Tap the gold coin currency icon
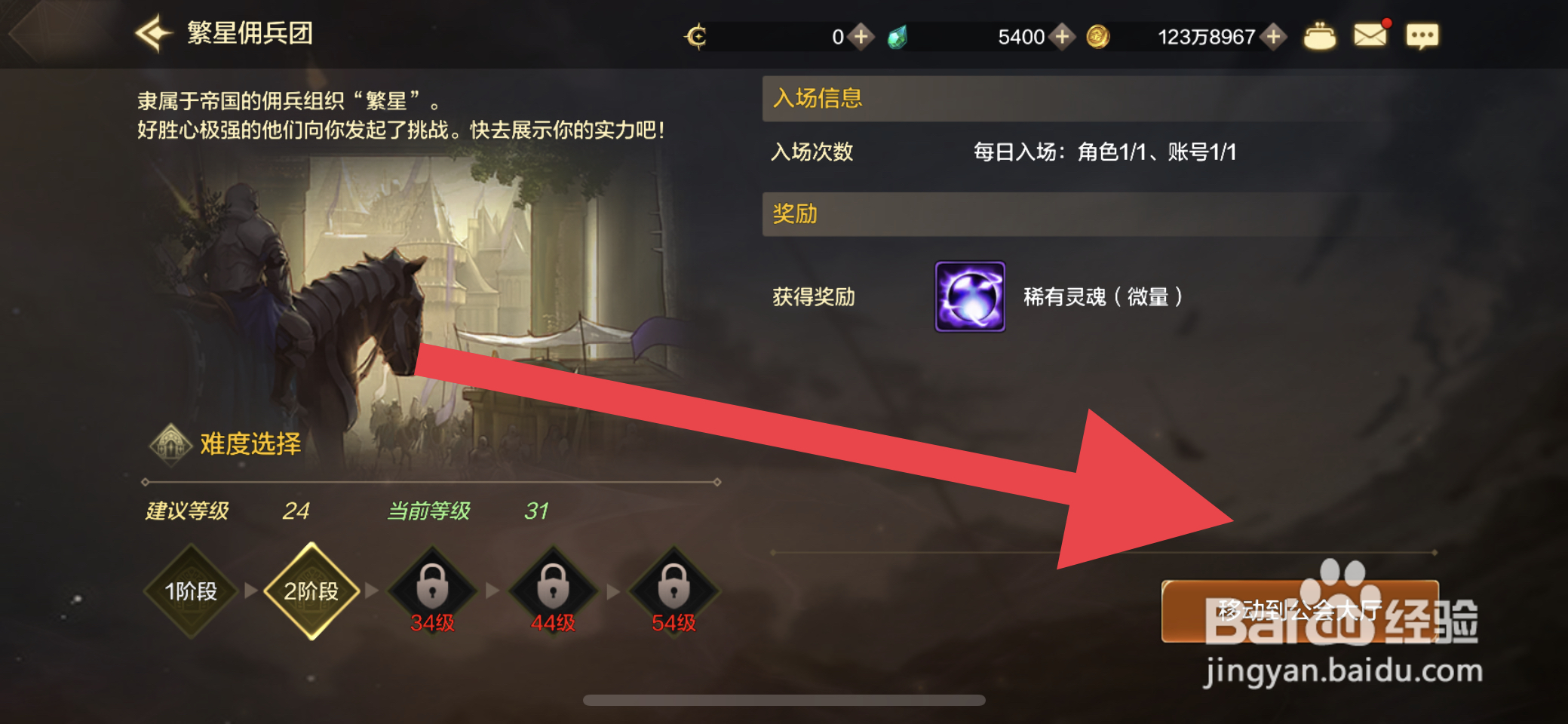 [x=1097, y=36]
